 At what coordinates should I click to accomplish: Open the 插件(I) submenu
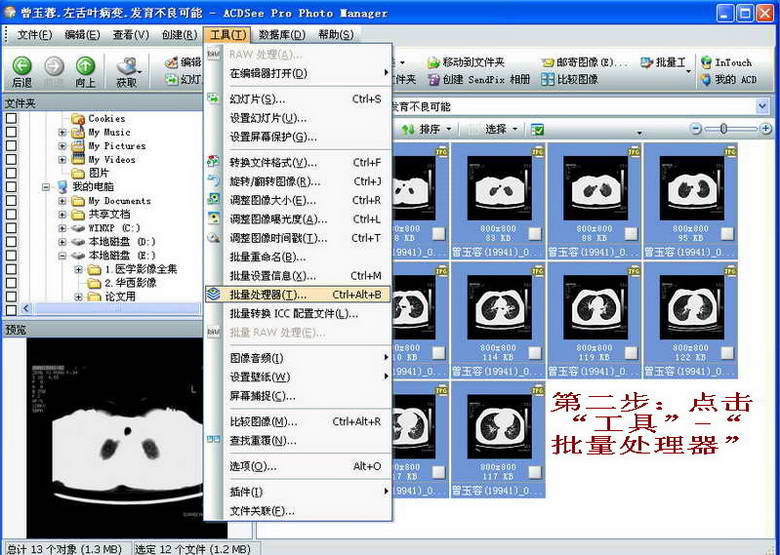297,491
